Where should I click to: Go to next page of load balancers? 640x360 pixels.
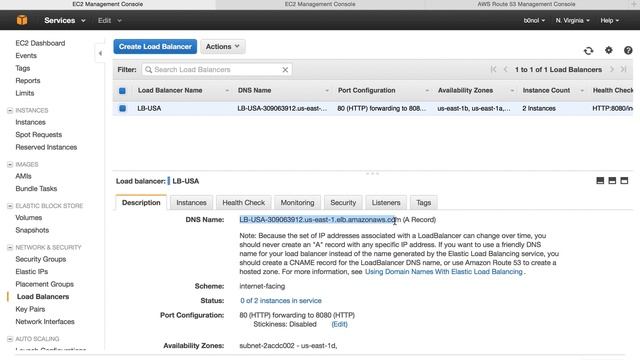(611, 69)
